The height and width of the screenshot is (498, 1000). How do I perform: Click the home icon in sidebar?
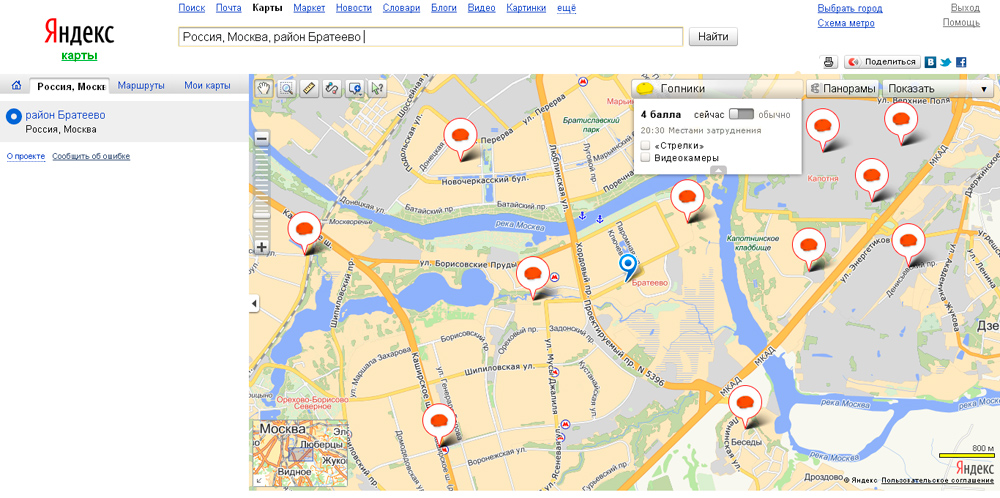click(16, 86)
